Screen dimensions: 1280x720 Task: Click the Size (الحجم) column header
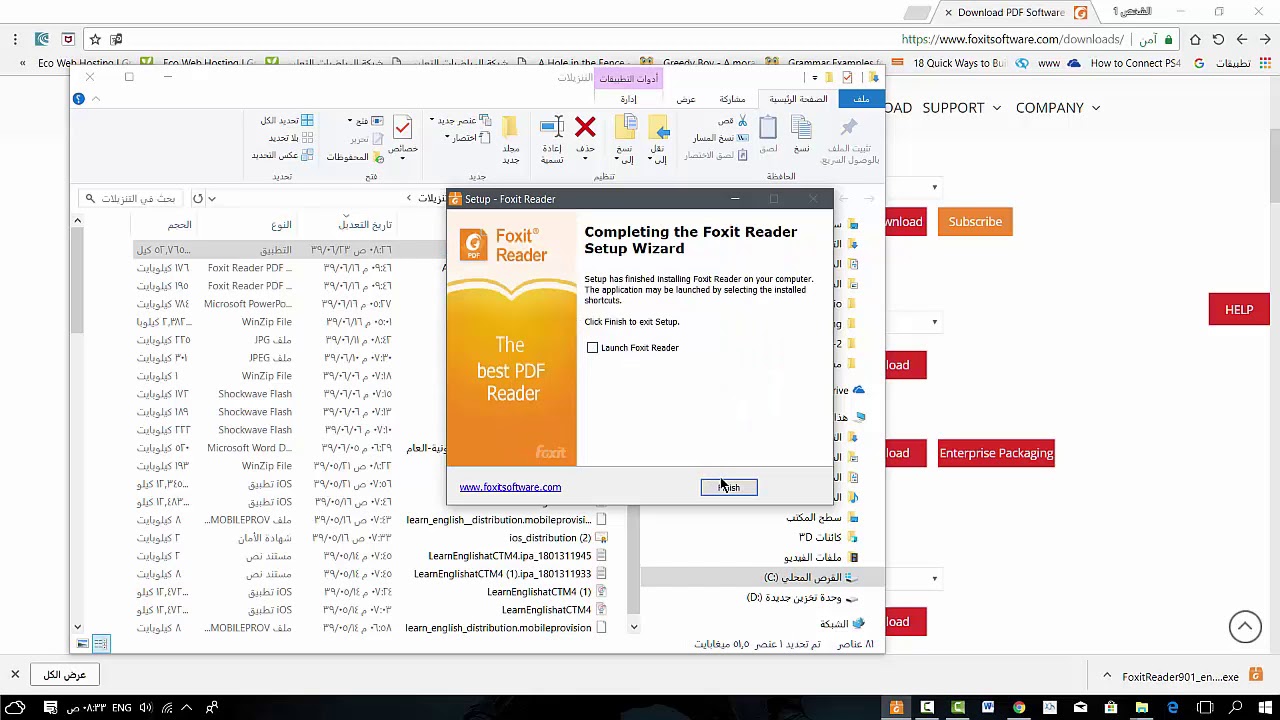179,225
